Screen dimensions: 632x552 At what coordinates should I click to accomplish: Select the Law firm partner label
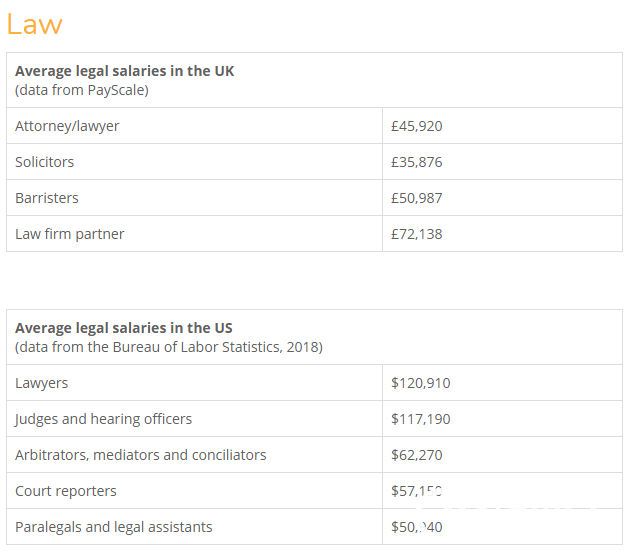pyautogui.click(x=70, y=234)
